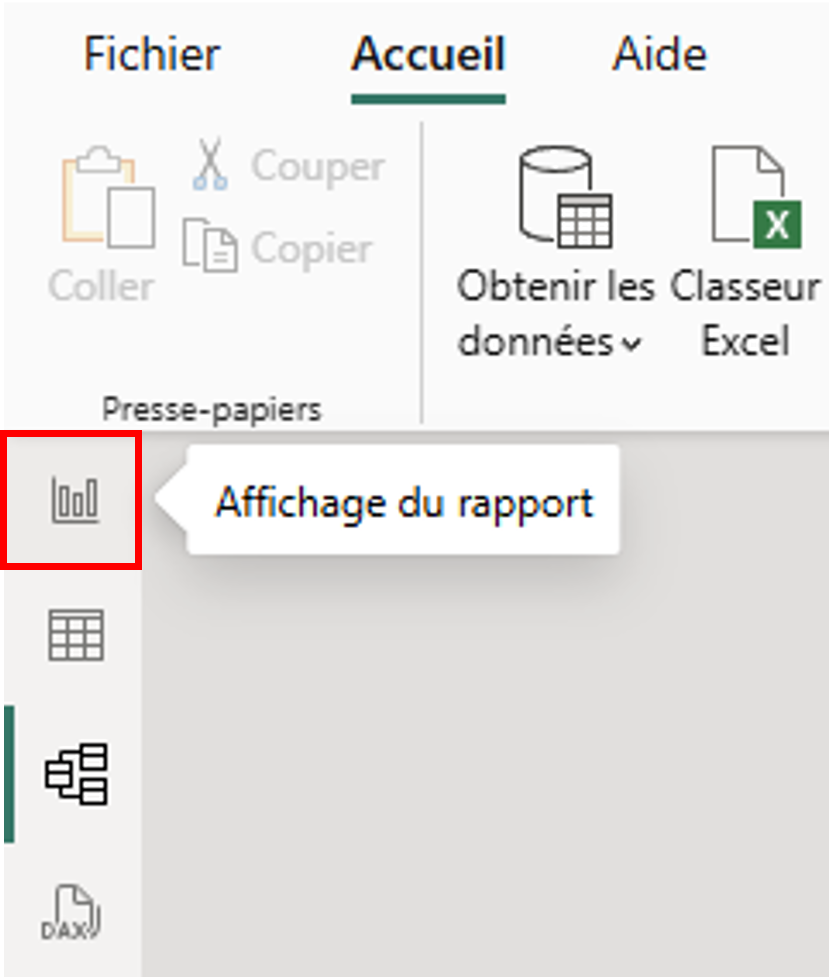Switch to the report view icon
829x977 pixels.
pos(74,500)
